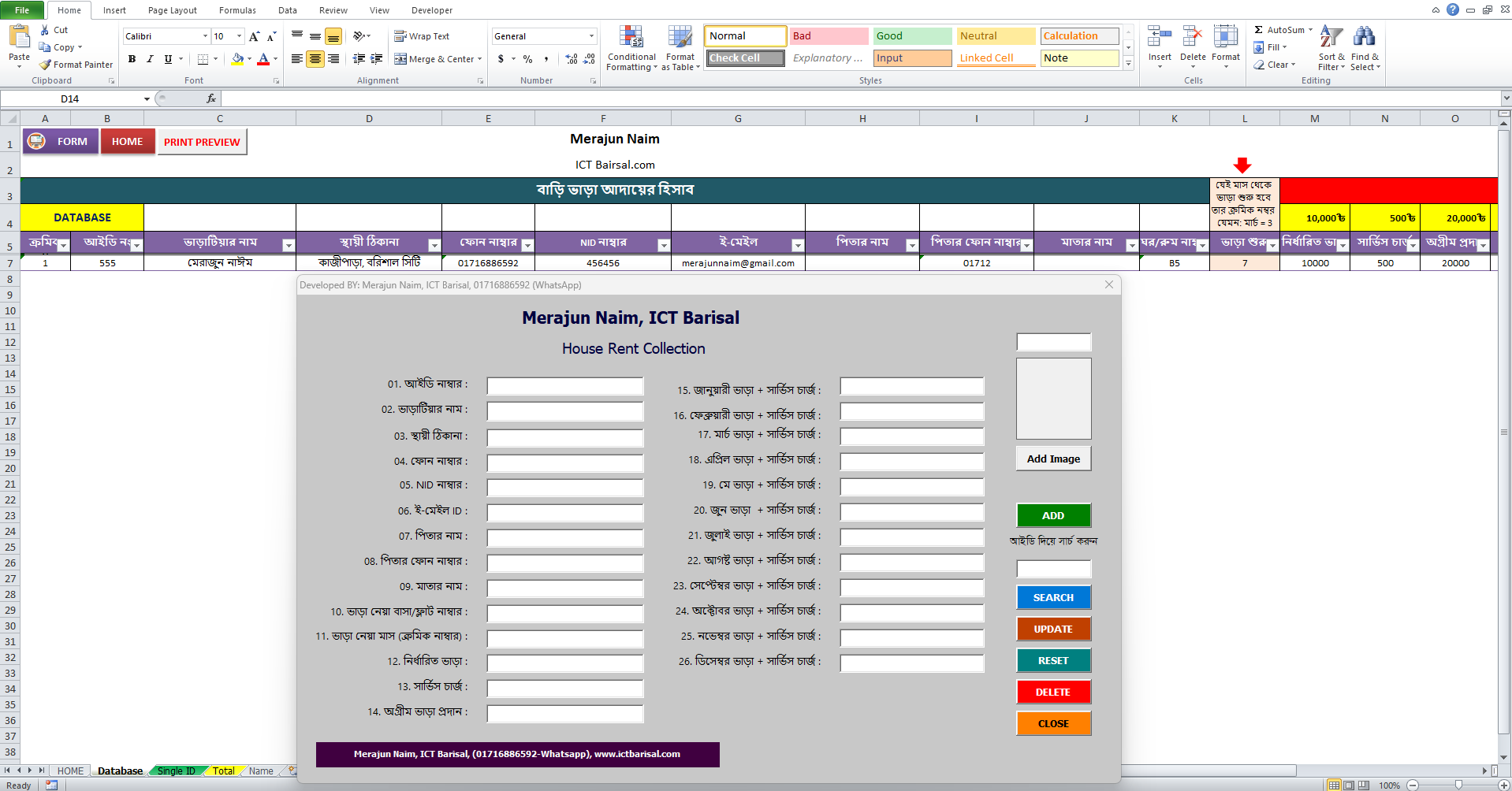Click the tenant name input field (02)

pyautogui.click(x=564, y=410)
